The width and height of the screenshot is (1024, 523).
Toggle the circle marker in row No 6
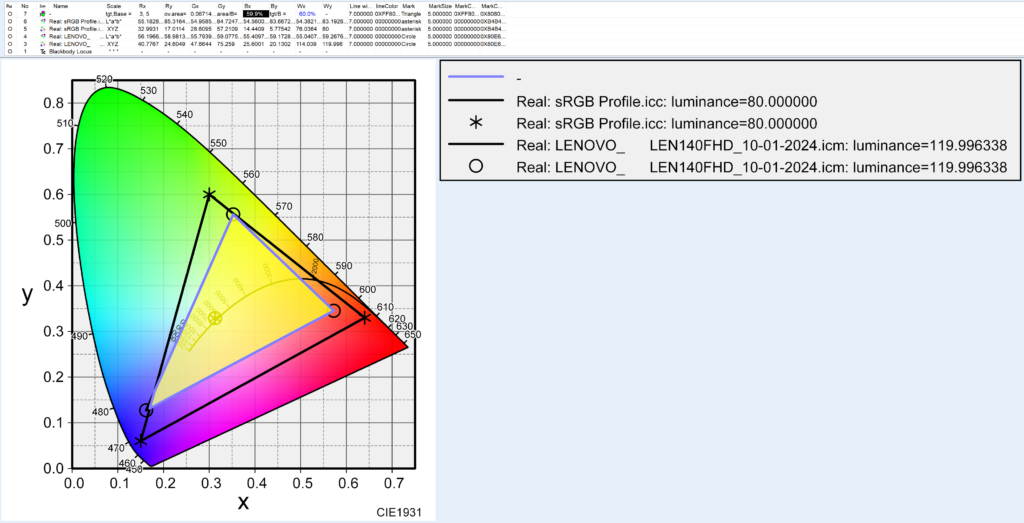[x=10, y=22]
